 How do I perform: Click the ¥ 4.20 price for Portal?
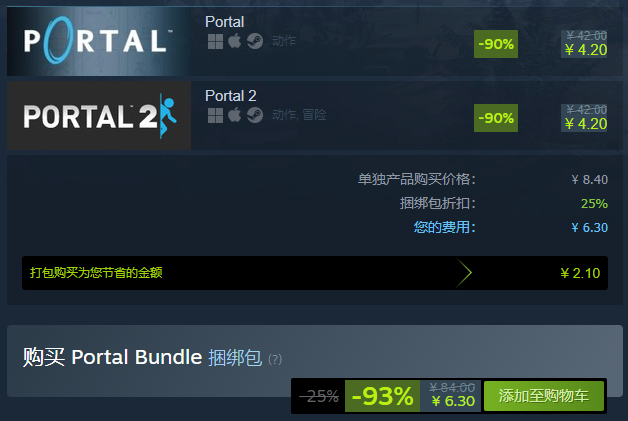click(586, 50)
